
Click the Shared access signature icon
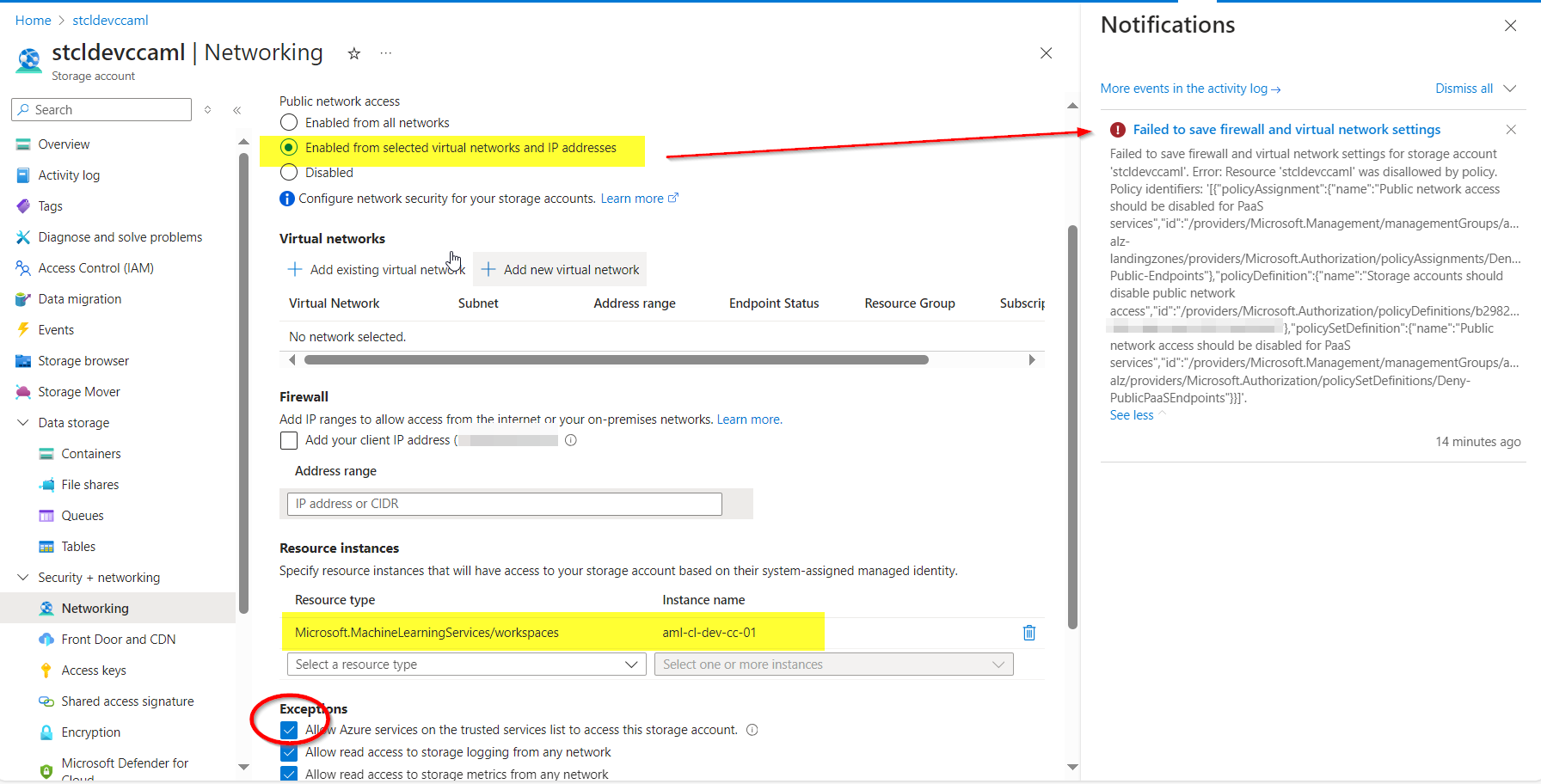pos(46,701)
